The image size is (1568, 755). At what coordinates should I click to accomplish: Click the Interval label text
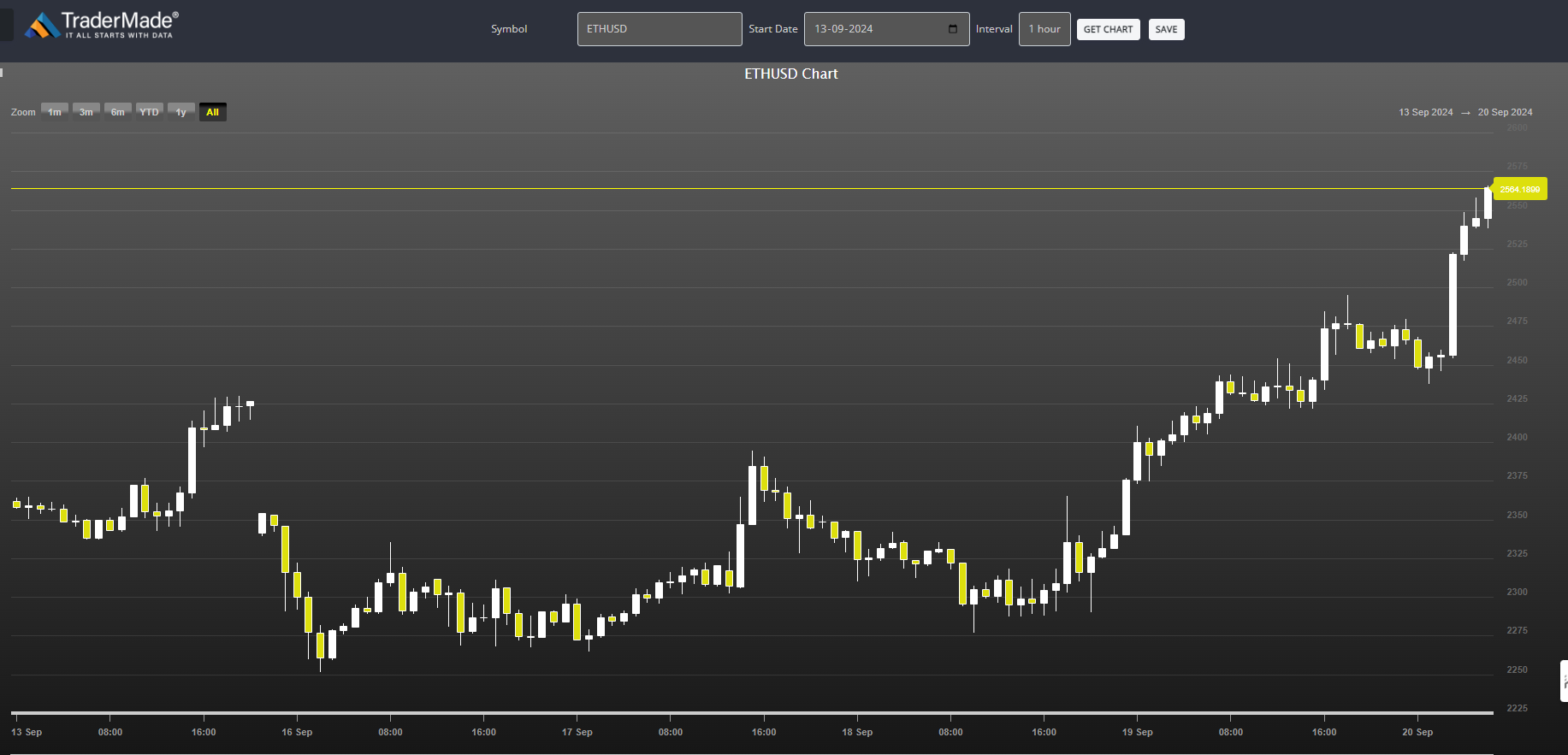[x=994, y=29]
